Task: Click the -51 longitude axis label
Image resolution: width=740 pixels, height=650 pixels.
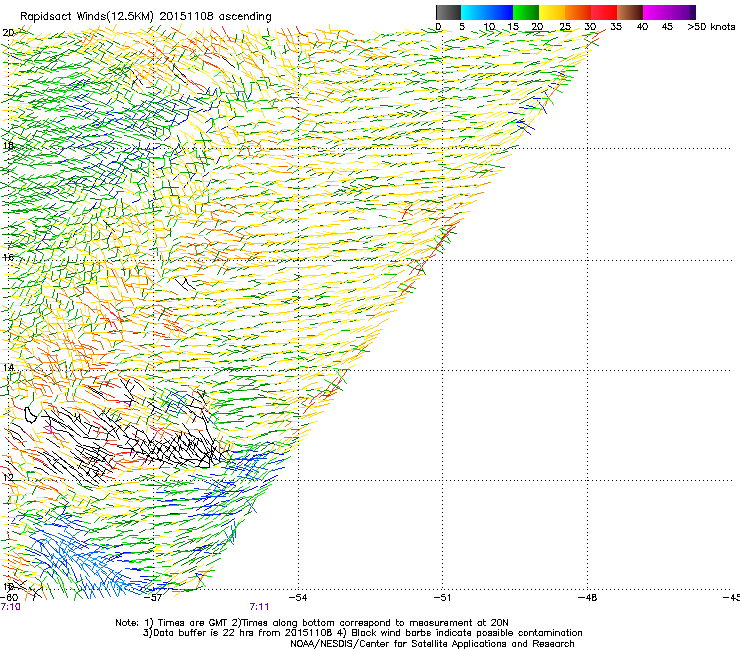Action: [x=443, y=598]
